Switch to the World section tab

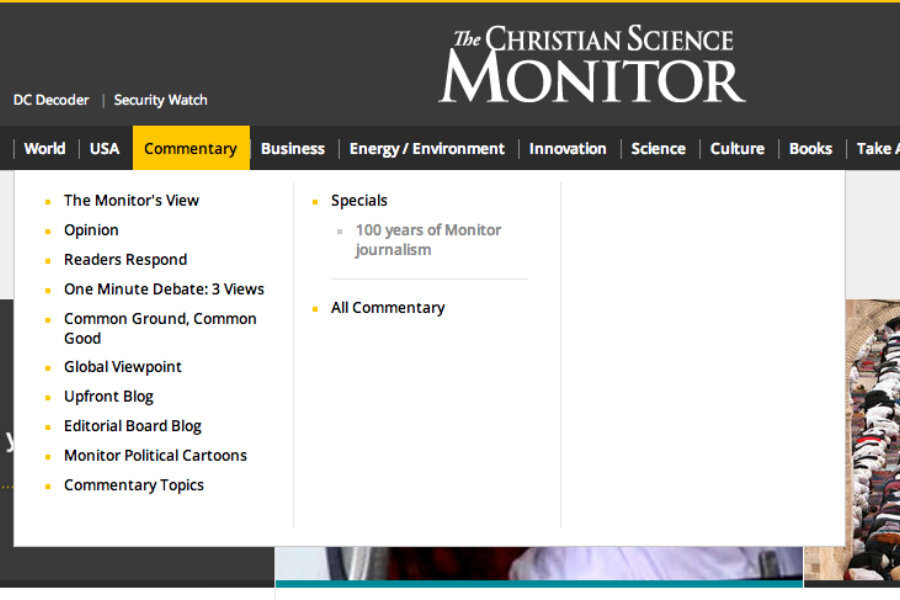44,148
